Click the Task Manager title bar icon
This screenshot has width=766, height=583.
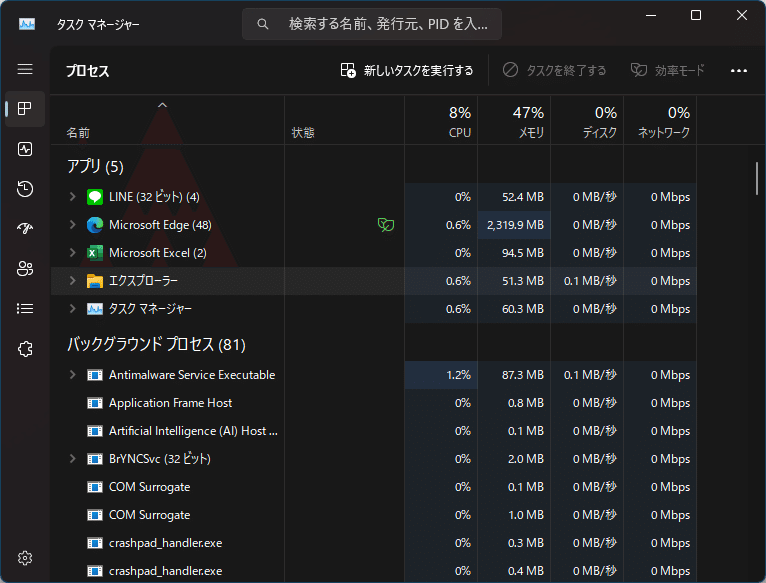27,24
